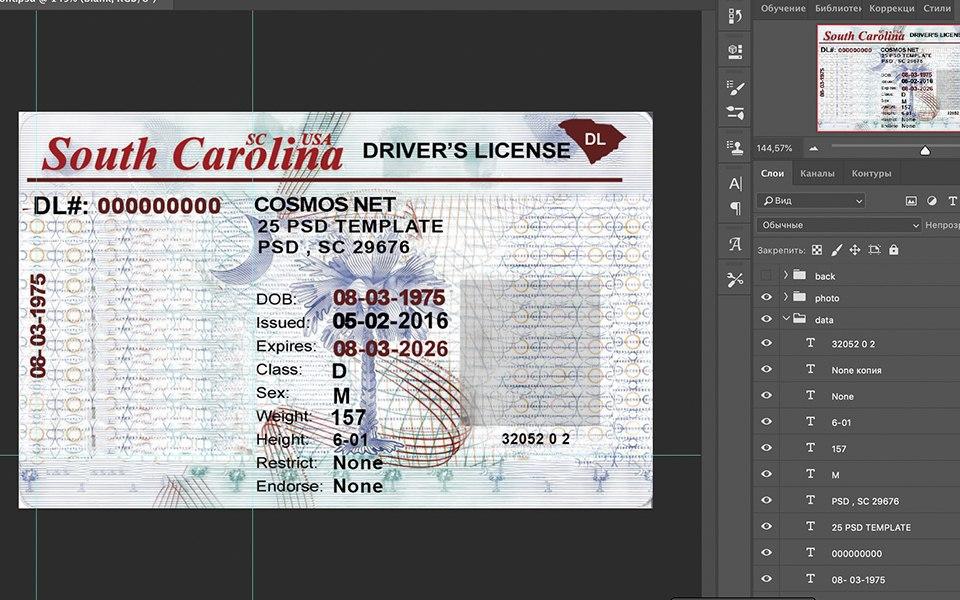This screenshot has width=960, height=600.
Task: Prevent artboard auto-nesting lock icon
Action: point(874,250)
